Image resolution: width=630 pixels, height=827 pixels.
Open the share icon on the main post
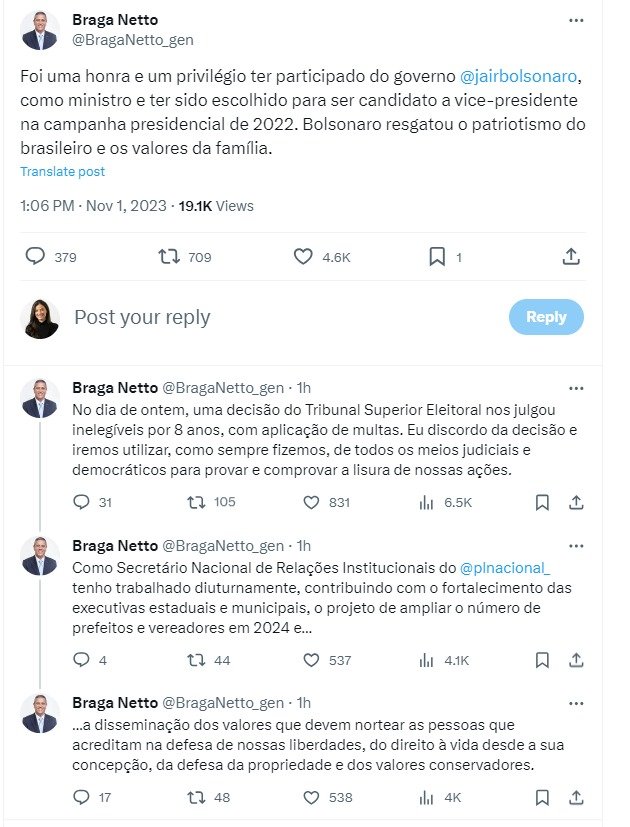click(x=572, y=257)
